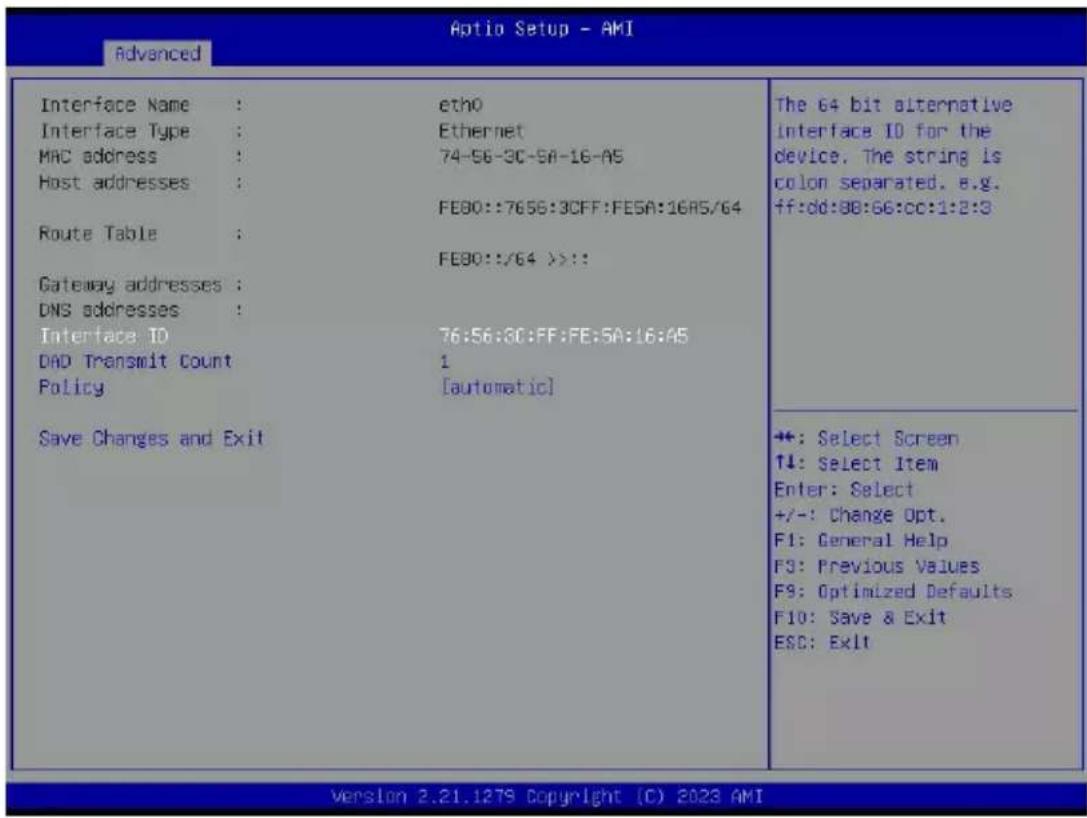
Task: Click the Gateway addresses label
Action: point(130,285)
